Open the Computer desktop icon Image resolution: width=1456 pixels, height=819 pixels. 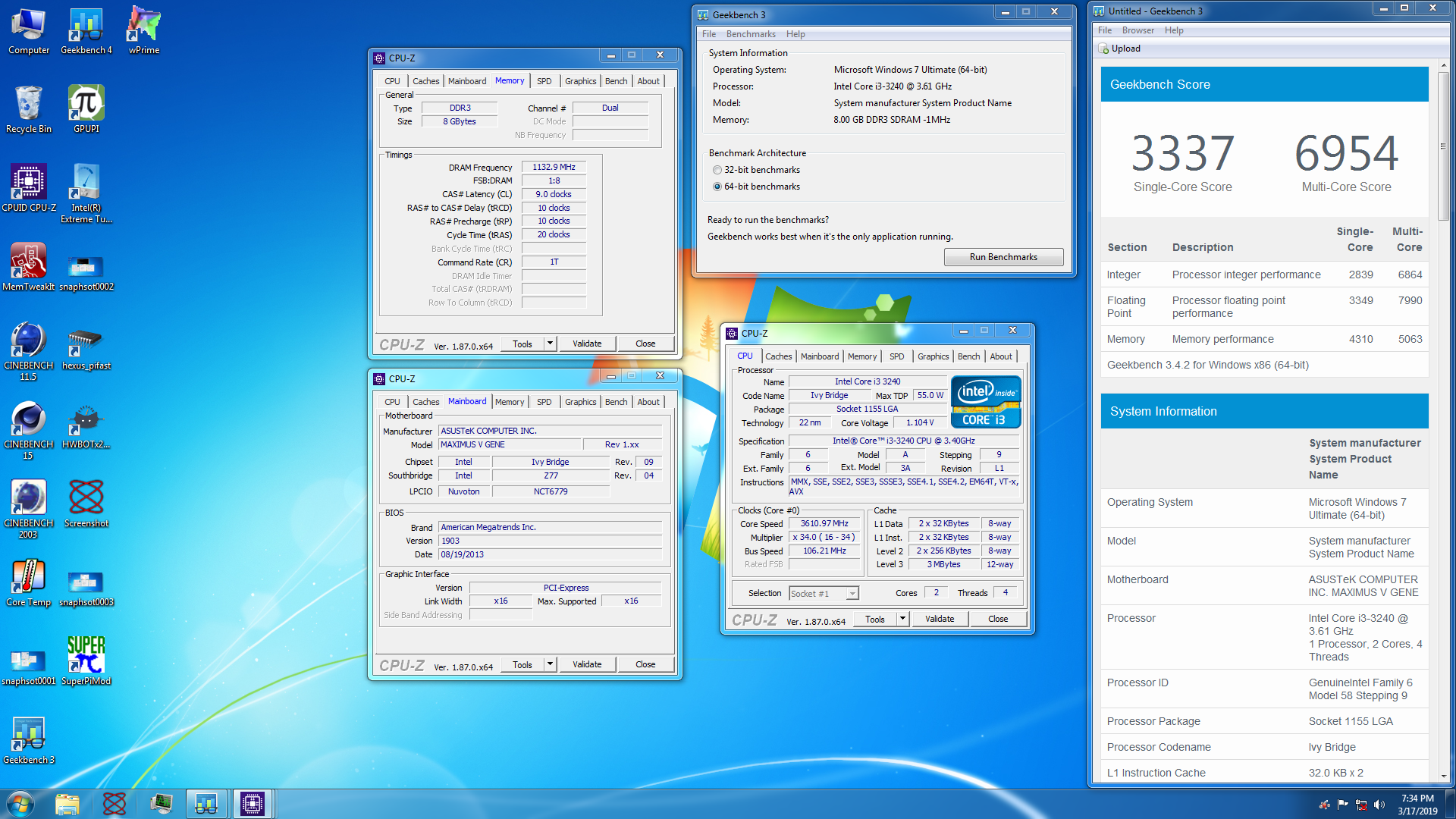(29, 32)
